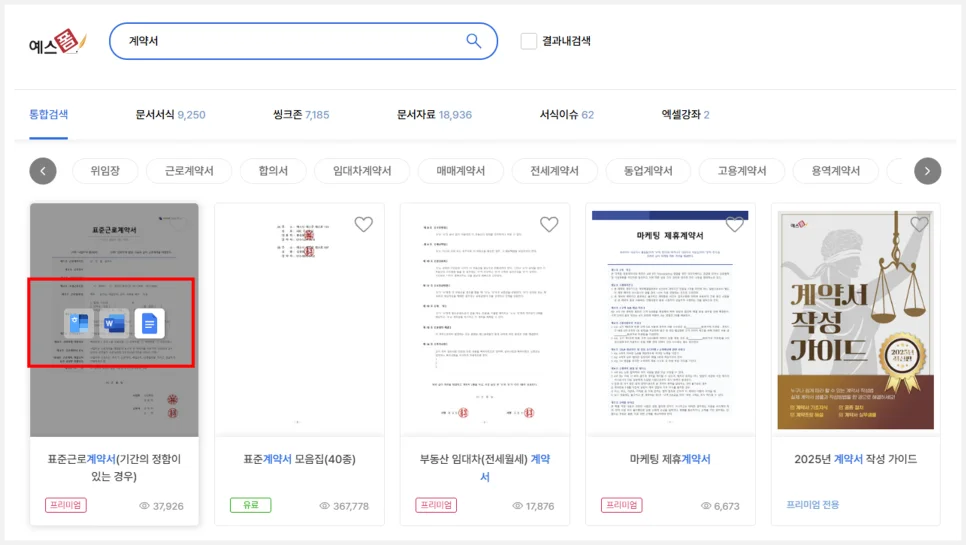This screenshot has height=545, width=966.
Task: Go to the 문서자료 tab
Action: click(x=434, y=115)
